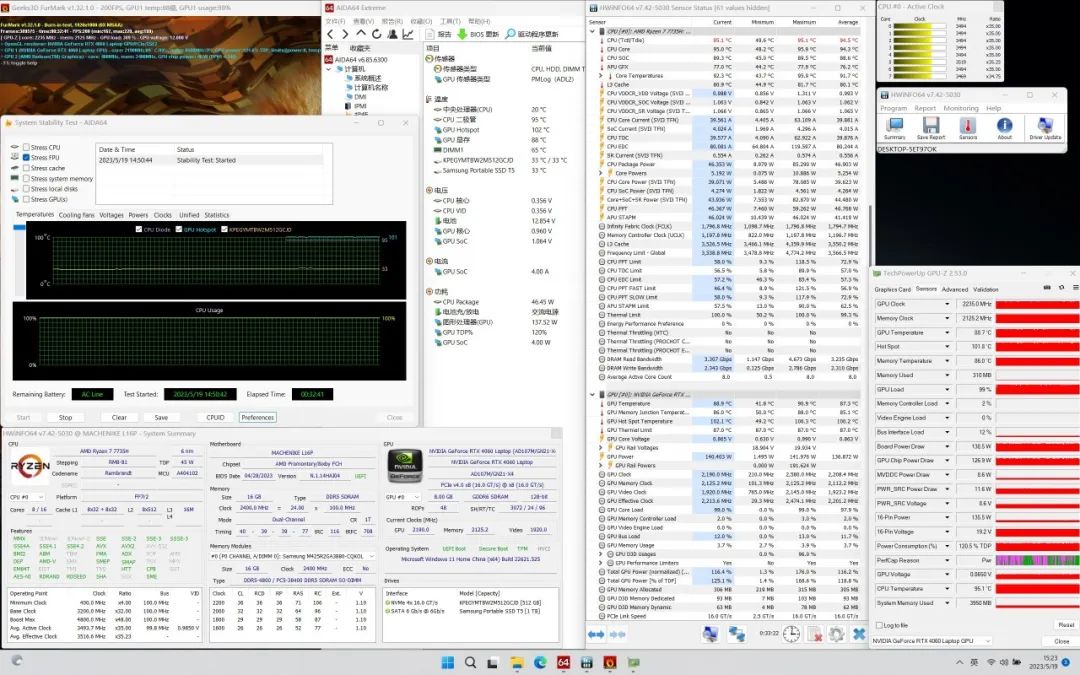Enable Stress system memory checkbox

coord(26,178)
